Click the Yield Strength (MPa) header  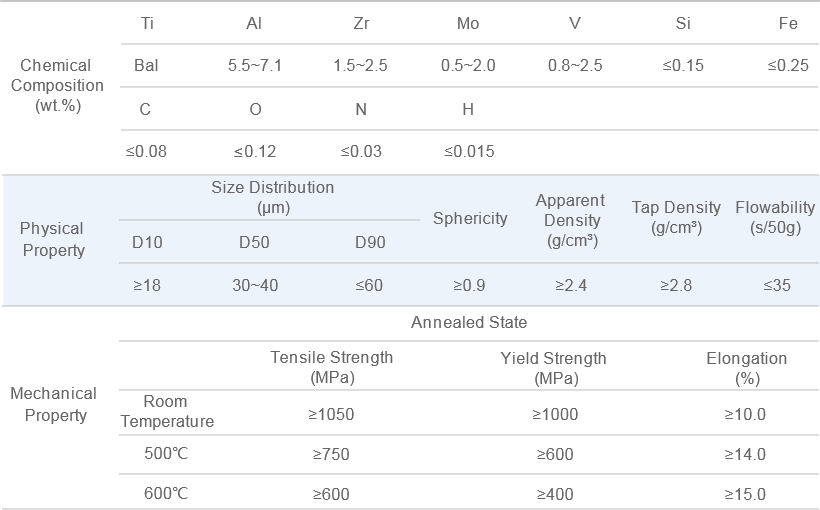pos(554,367)
